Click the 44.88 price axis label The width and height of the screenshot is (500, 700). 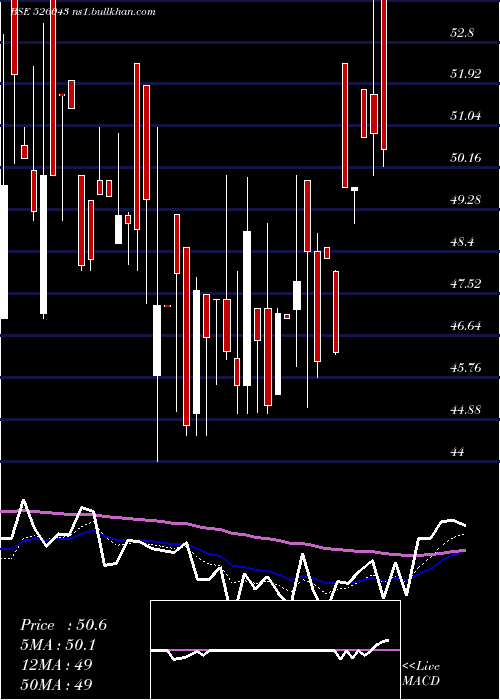click(466, 410)
